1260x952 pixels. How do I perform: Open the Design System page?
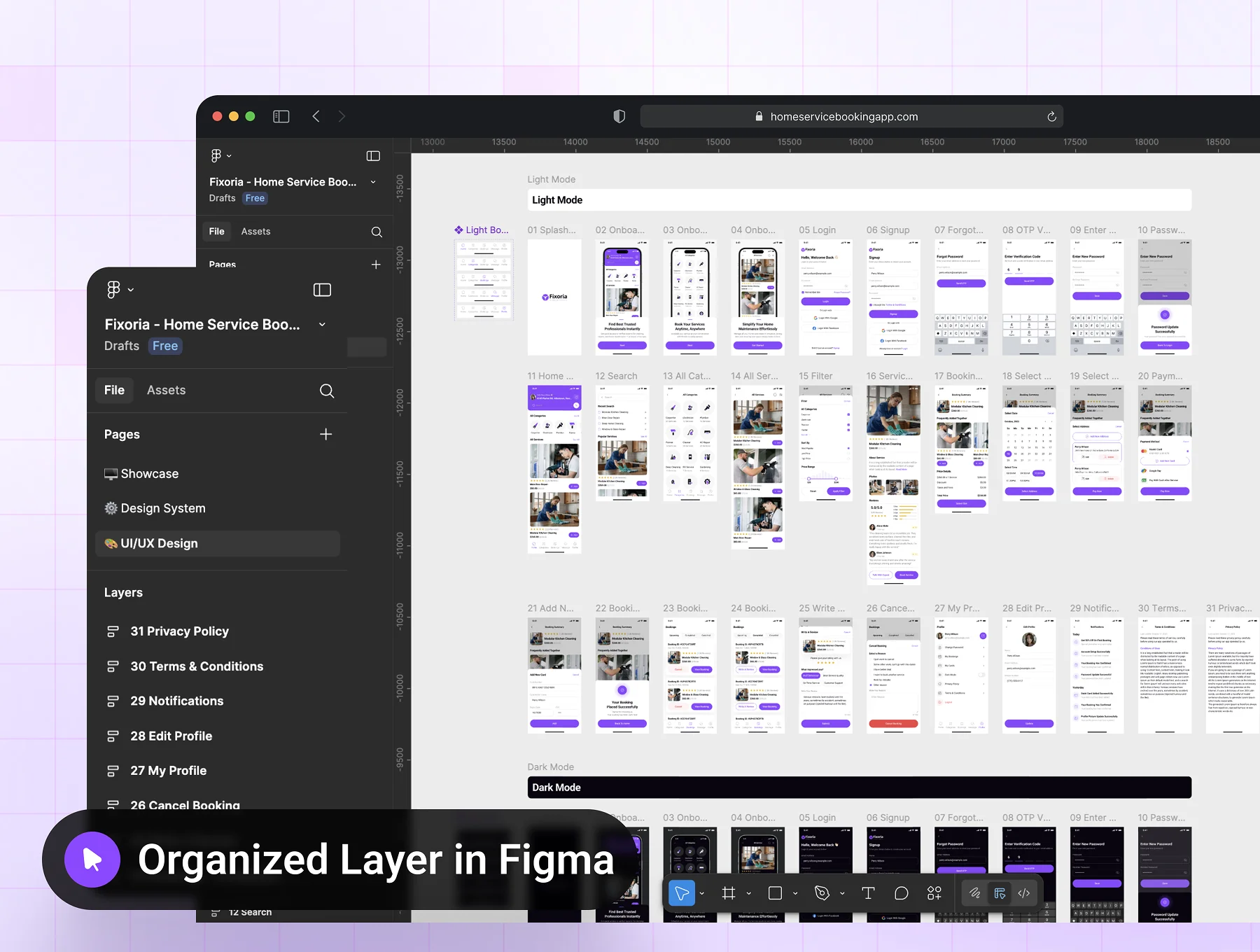(x=155, y=508)
